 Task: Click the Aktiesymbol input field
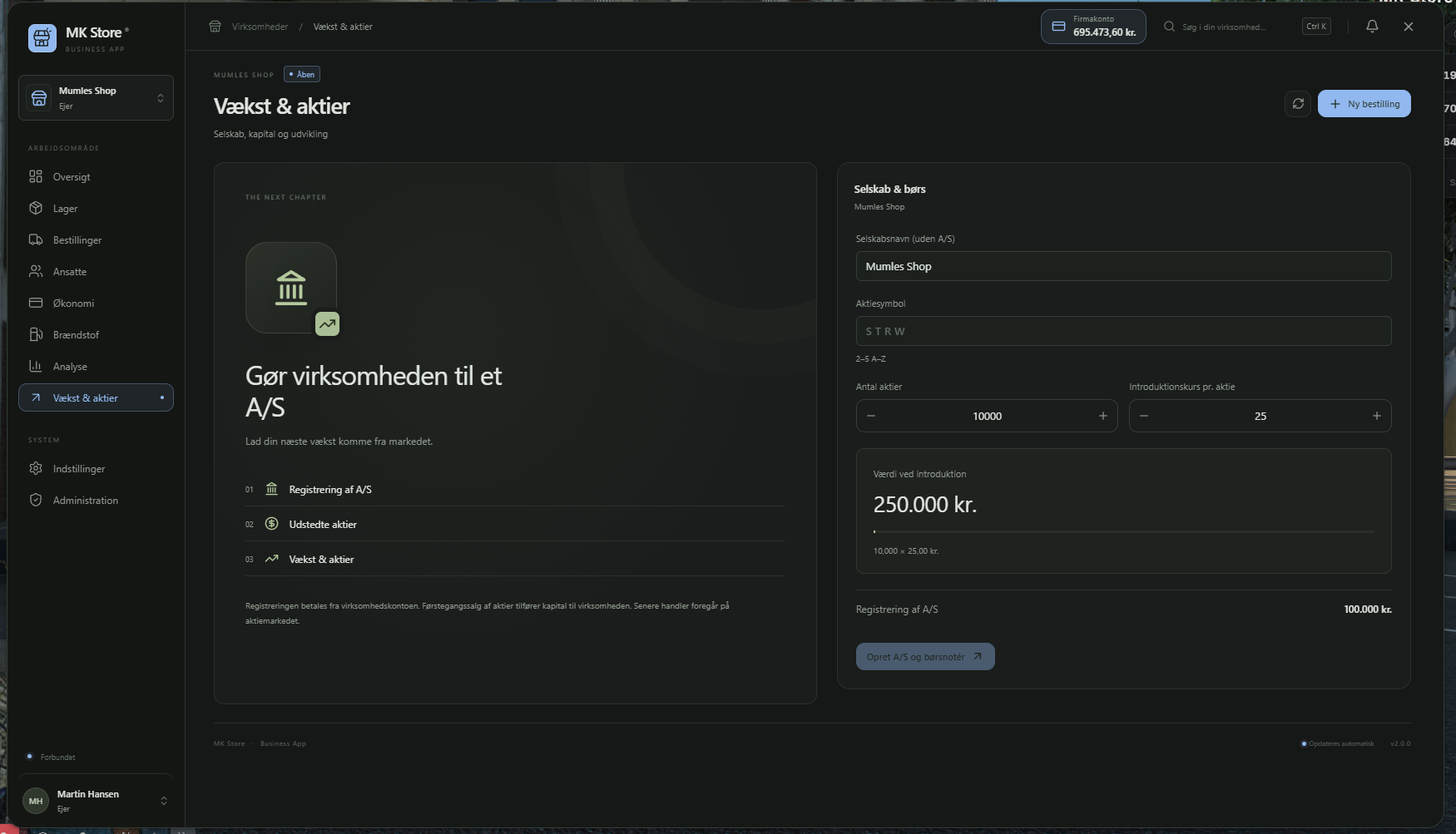(x=1123, y=331)
